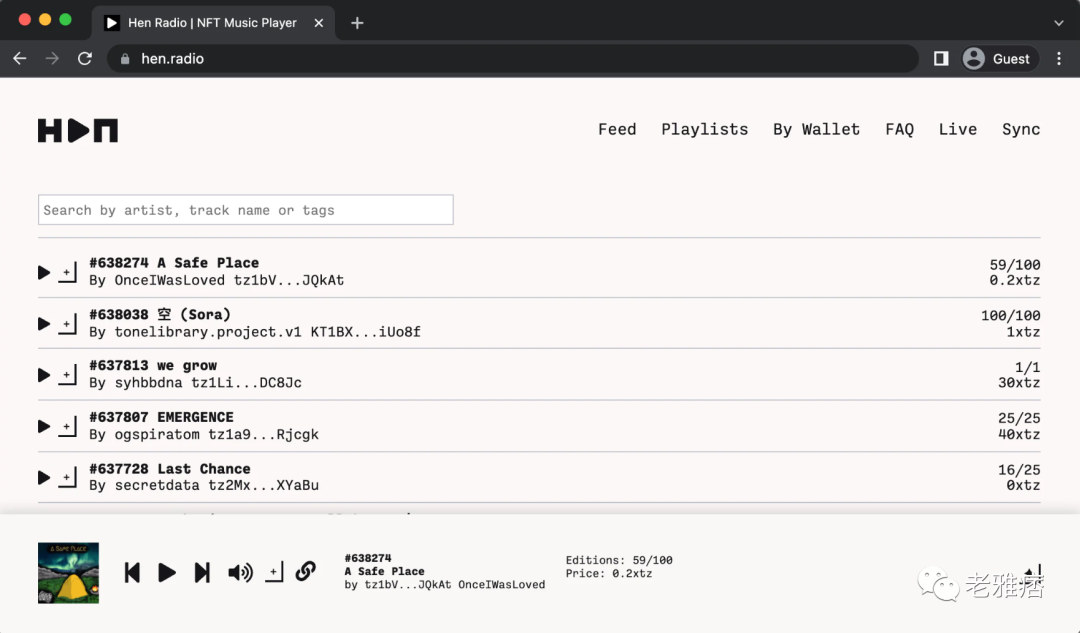Open the FAQ link

click(x=899, y=129)
